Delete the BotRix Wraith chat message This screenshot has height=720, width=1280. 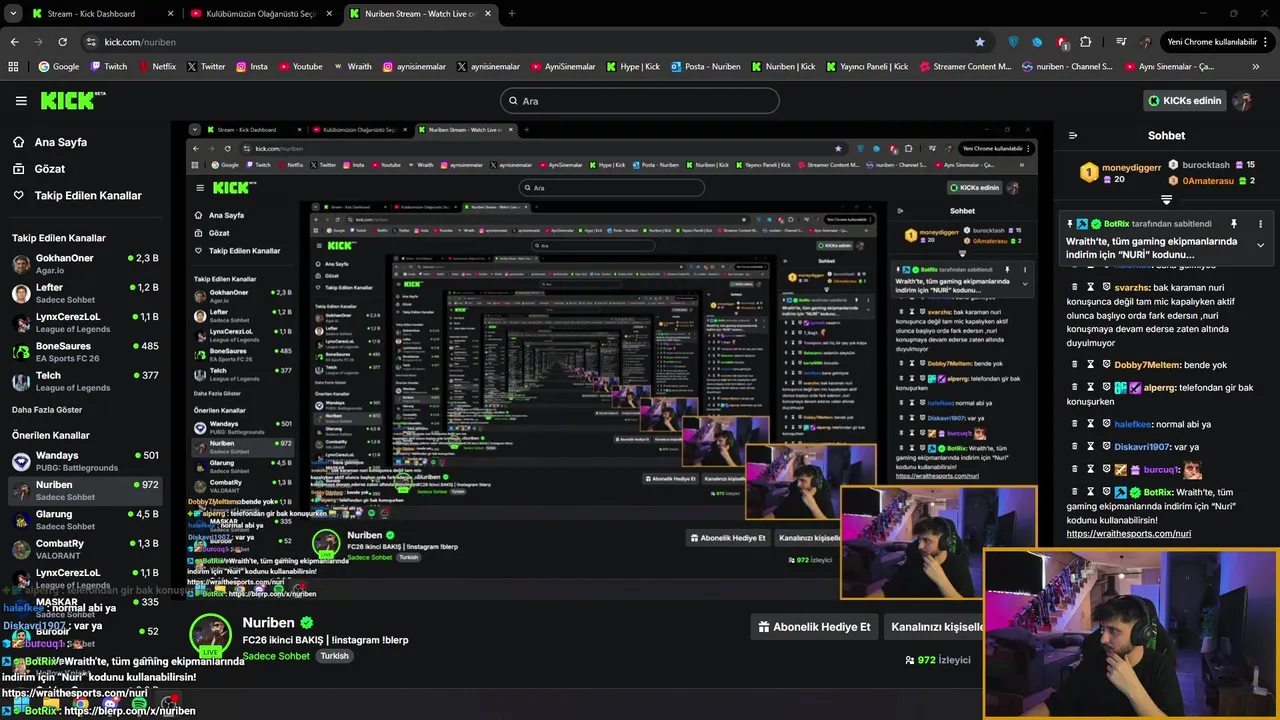click(x=1075, y=492)
